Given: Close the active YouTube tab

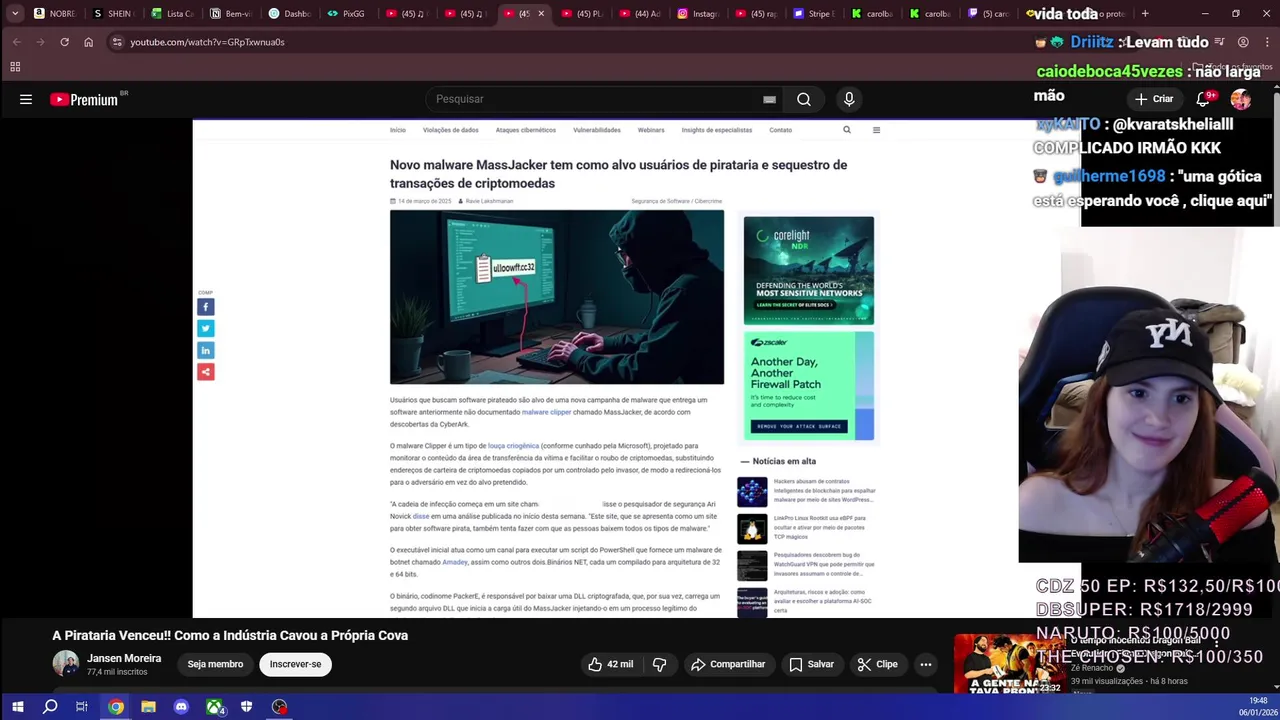Looking at the screenshot, I should click(x=541, y=14).
